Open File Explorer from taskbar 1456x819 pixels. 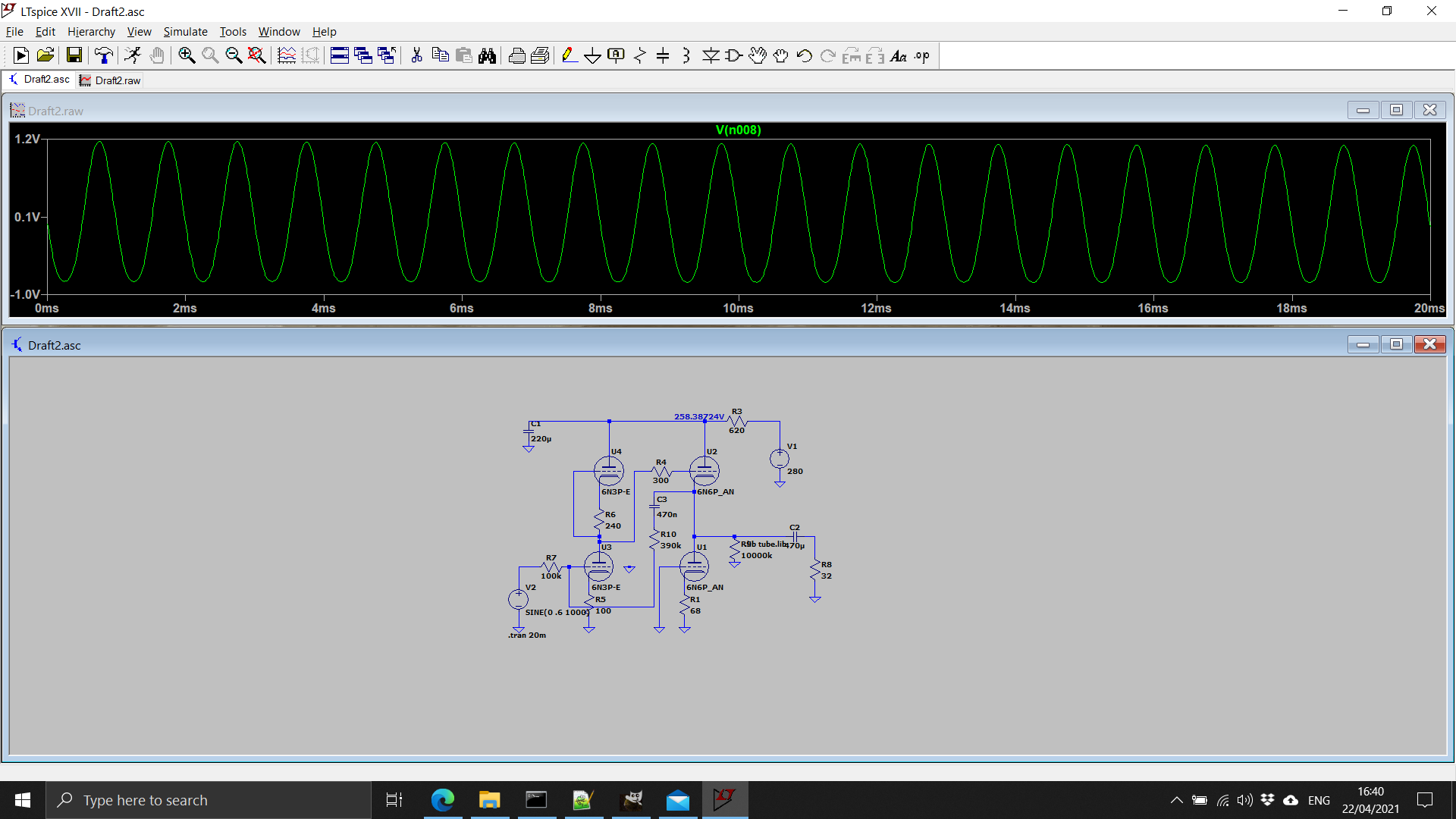pyautogui.click(x=489, y=800)
